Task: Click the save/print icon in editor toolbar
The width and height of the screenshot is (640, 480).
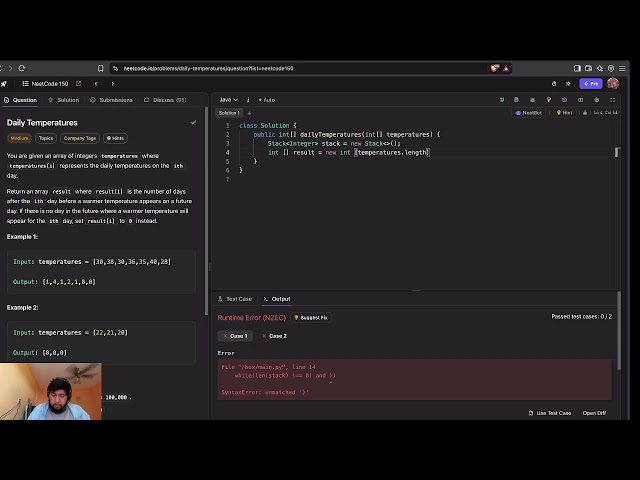Action: pos(516,100)
